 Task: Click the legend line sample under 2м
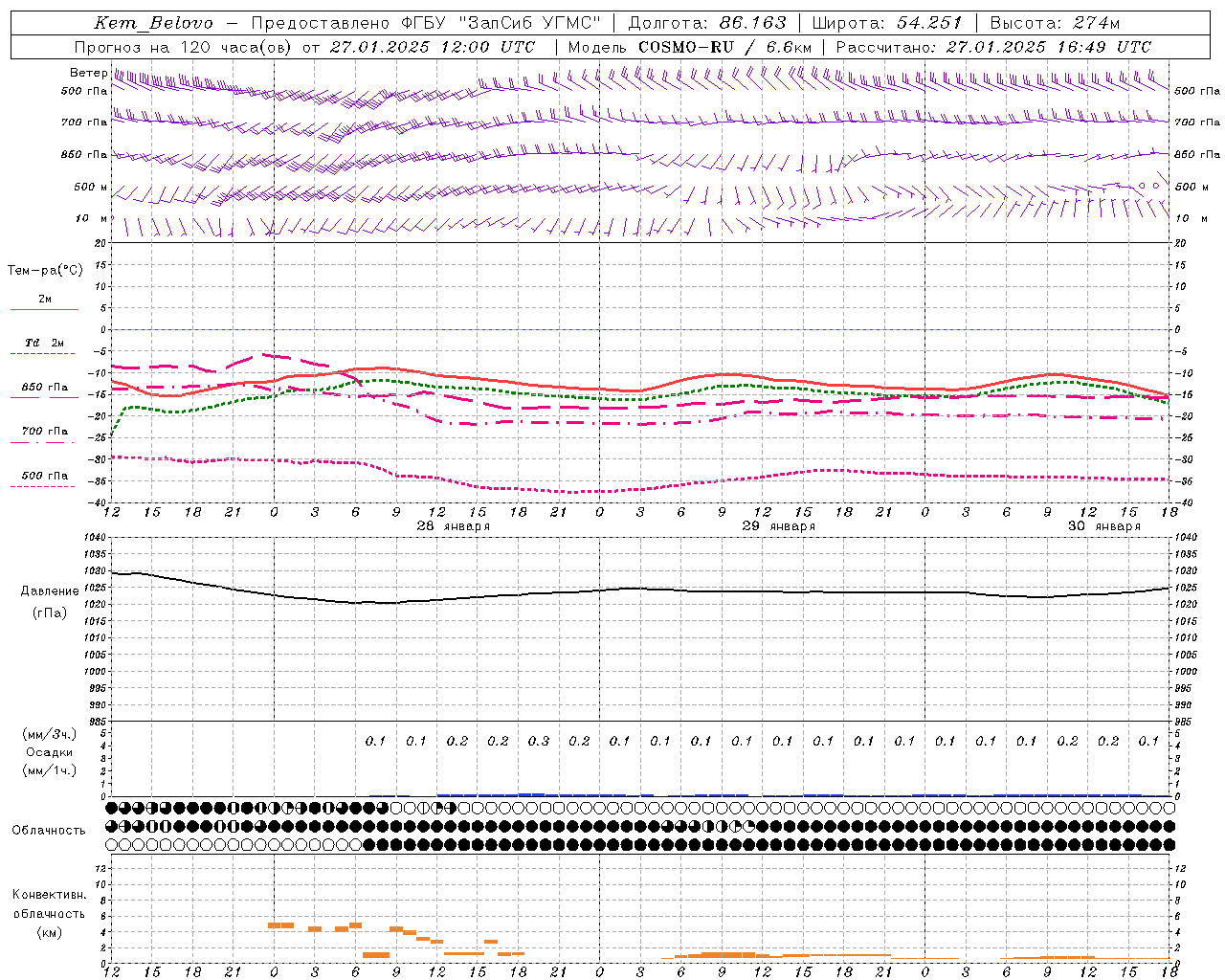pyautogui.click(x=44, y=310)
